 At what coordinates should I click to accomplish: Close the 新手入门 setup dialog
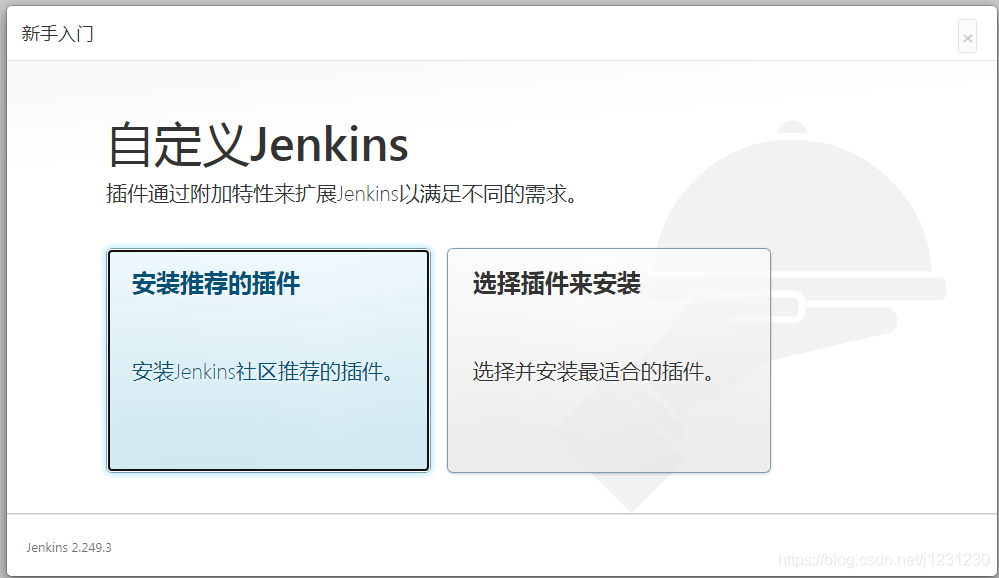pyautogui.click(x=967, y=36)
